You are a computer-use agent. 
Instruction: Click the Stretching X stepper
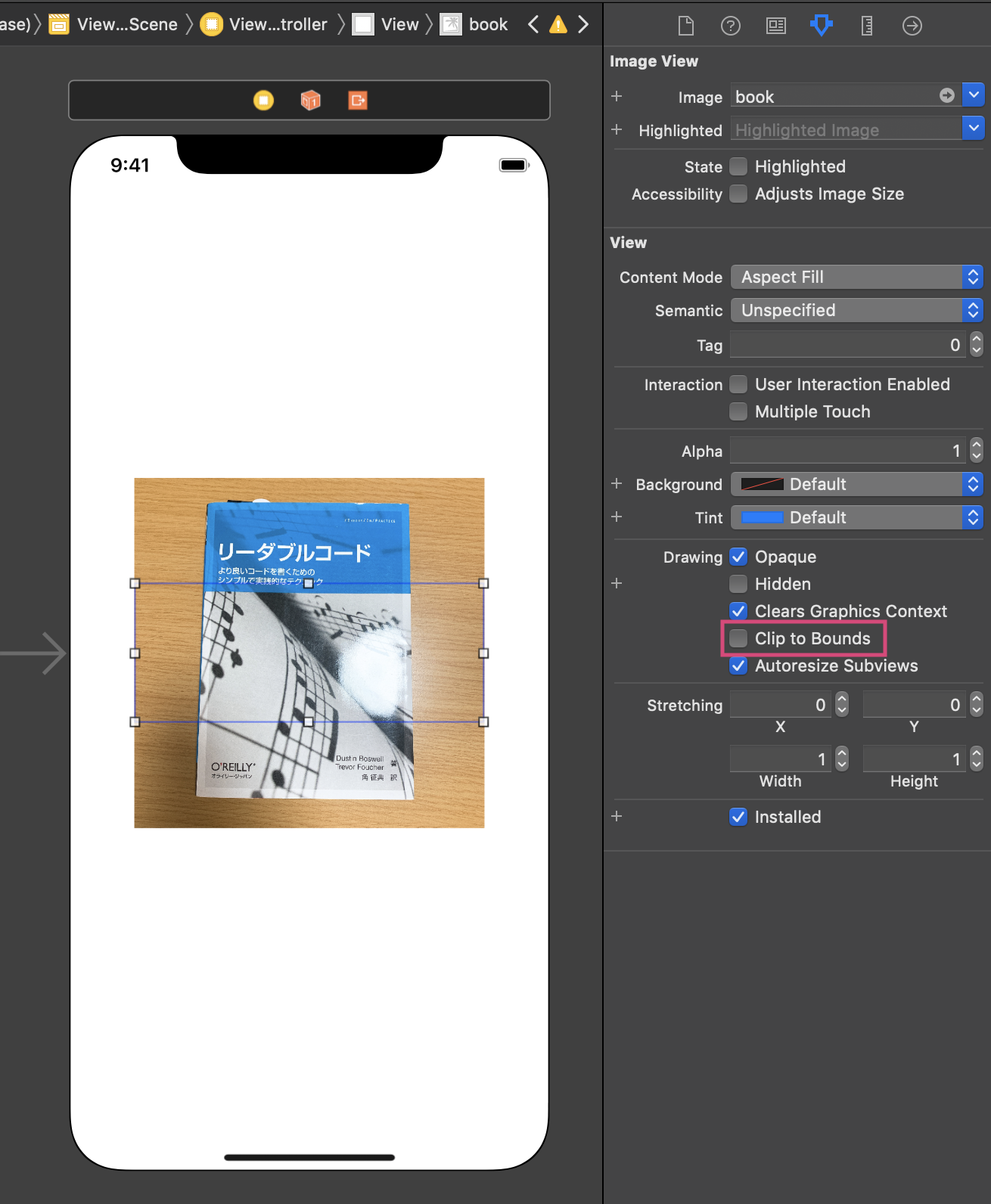coord(842,704)
